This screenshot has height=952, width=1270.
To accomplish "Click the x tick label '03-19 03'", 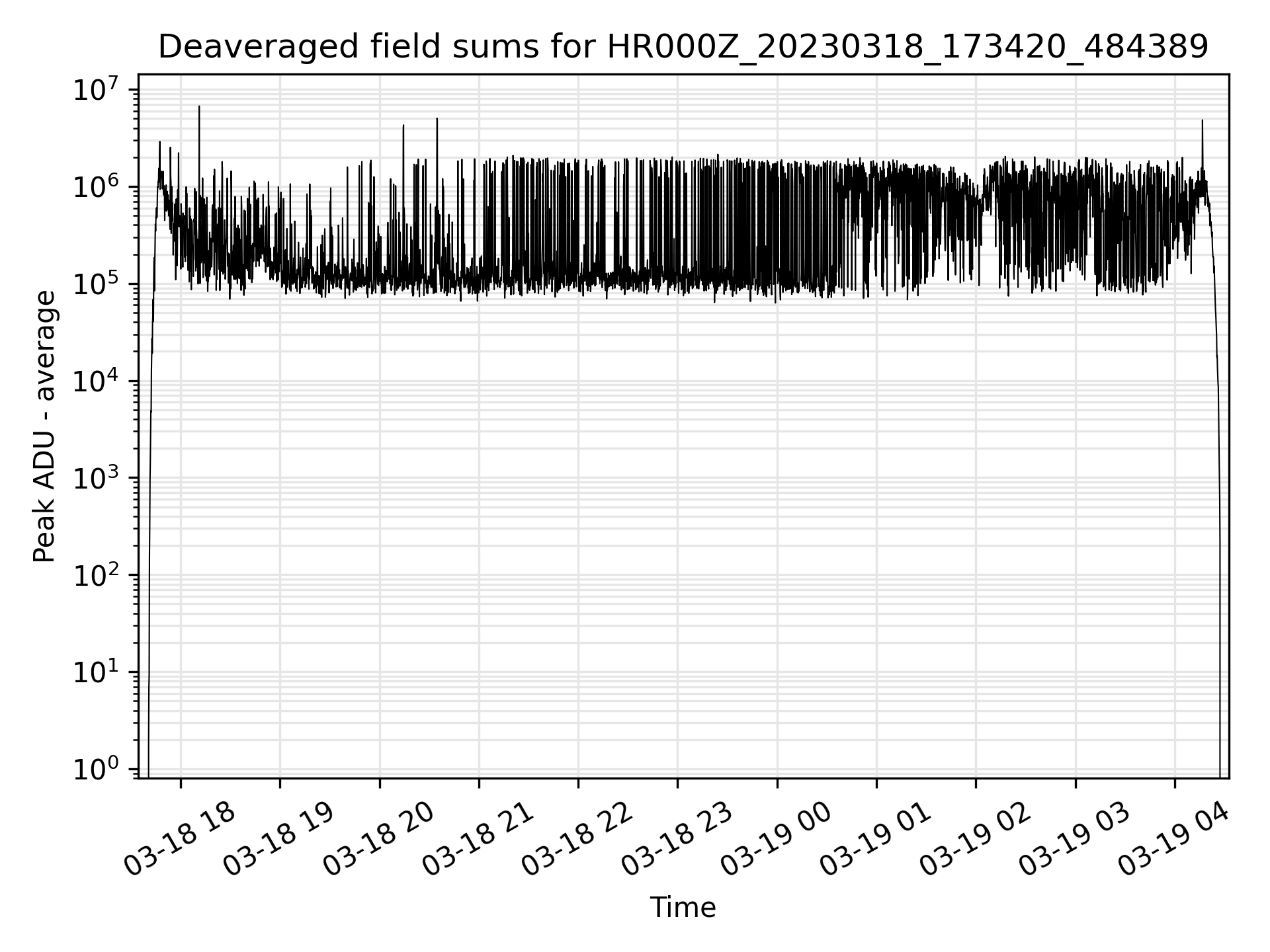I will (x=1074, y=840).
